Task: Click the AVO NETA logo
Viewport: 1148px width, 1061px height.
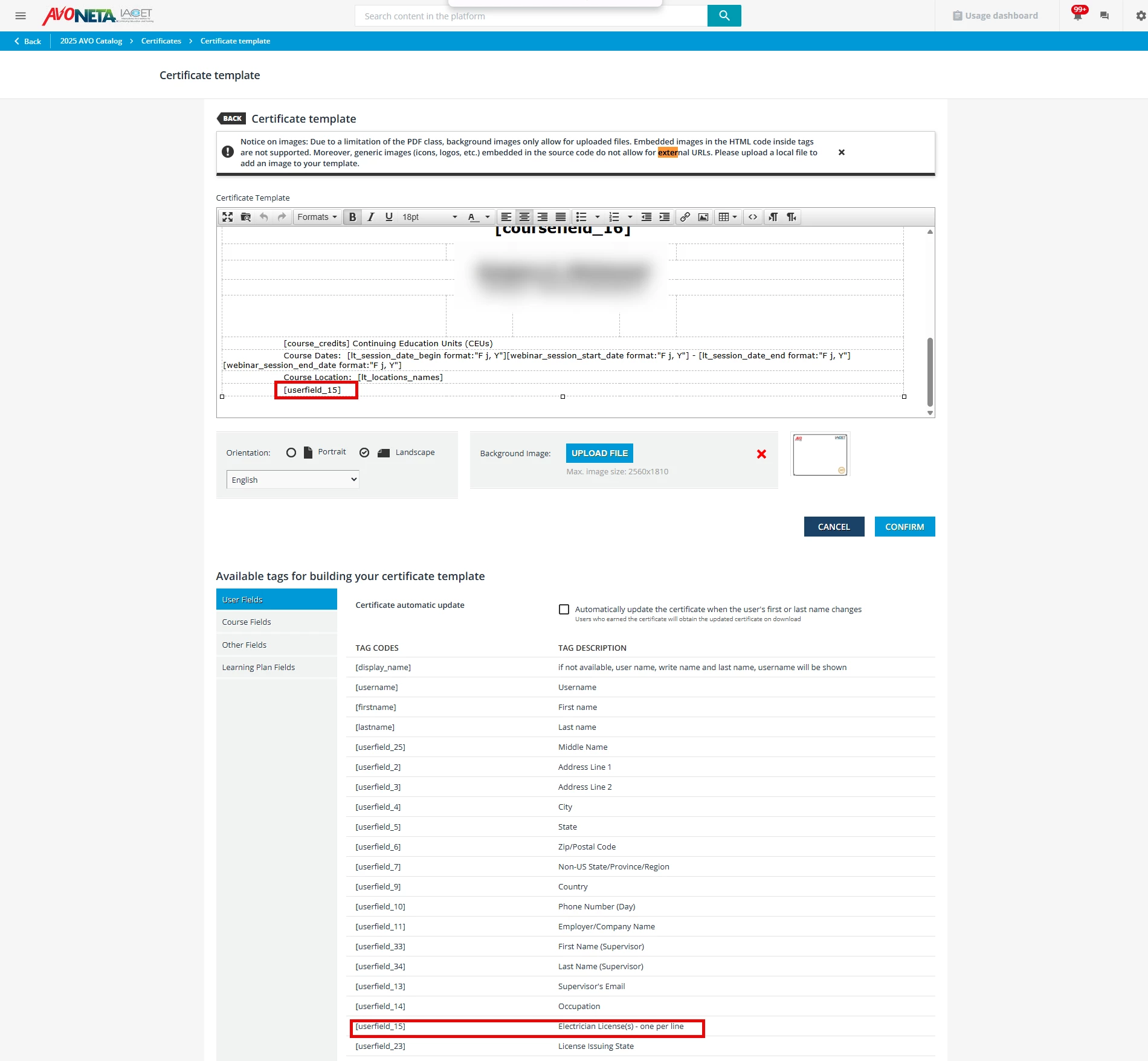Action: 98,16
